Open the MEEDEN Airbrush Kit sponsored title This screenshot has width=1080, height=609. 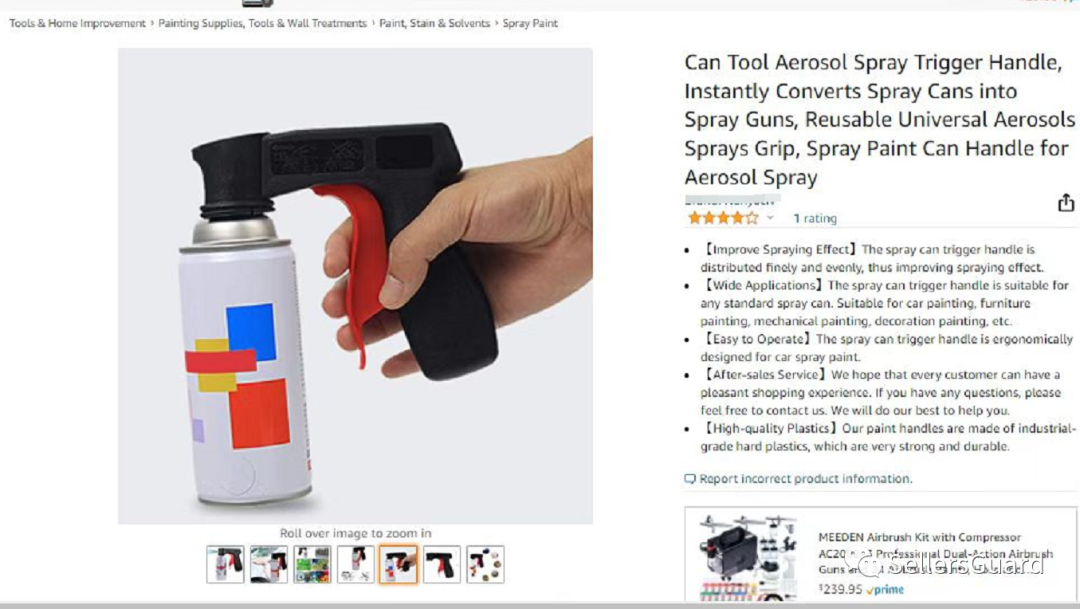pyautogui.click(x=935, y=553)
